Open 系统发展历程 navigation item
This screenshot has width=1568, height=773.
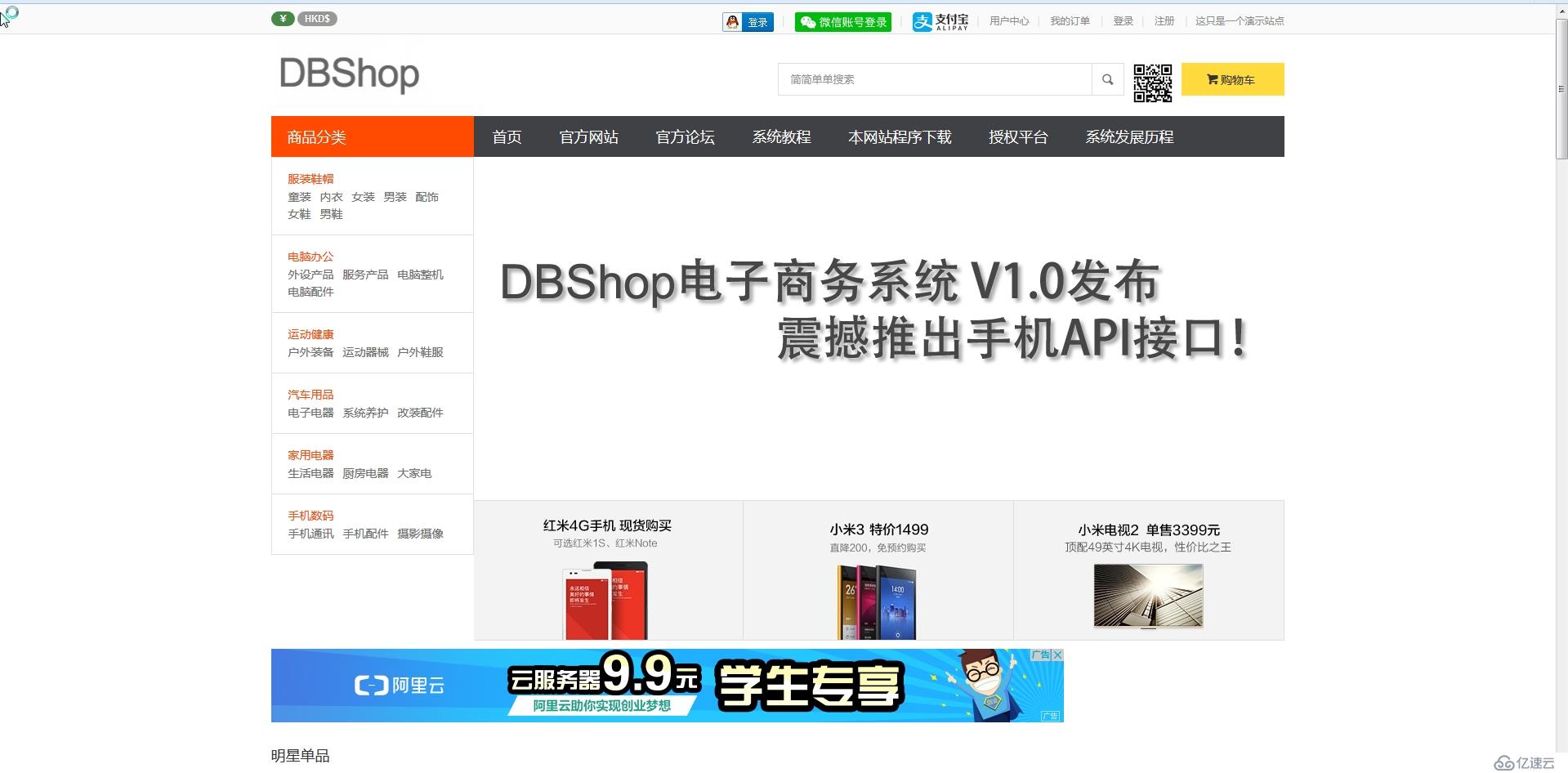(1129, 136)
